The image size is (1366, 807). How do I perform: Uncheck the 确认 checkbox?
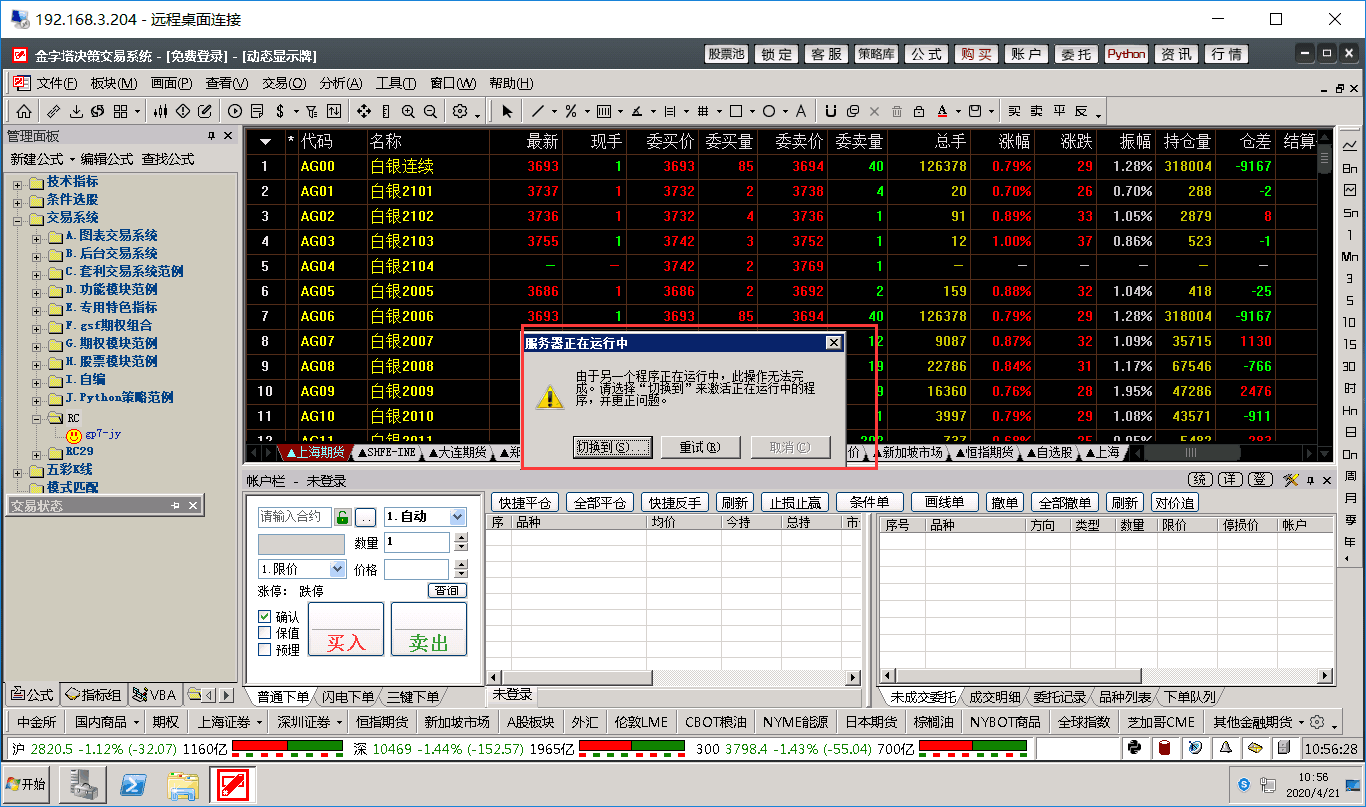[x=265, y=617]
